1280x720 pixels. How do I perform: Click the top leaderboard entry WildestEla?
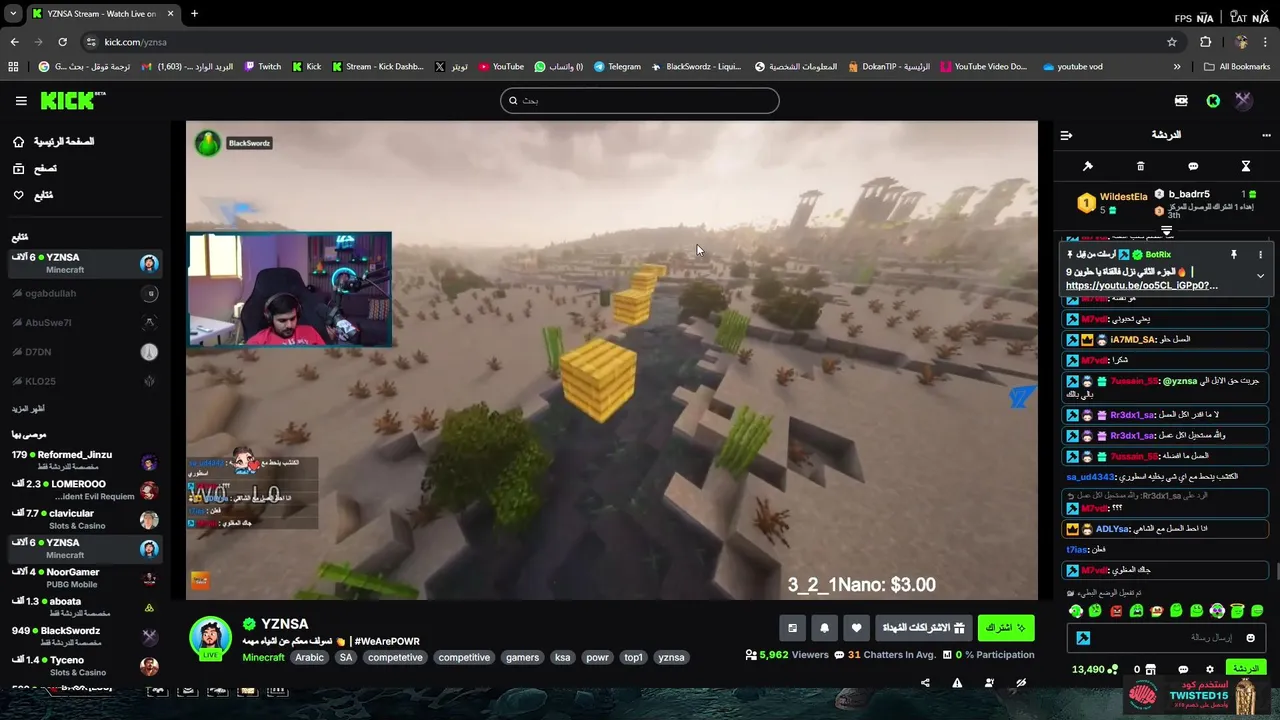point(1112,203)
